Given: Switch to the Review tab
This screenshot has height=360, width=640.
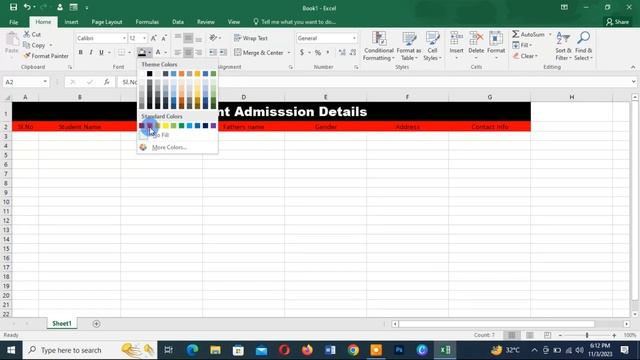Looking at the screenshot, I should click(x=205, y=22).
